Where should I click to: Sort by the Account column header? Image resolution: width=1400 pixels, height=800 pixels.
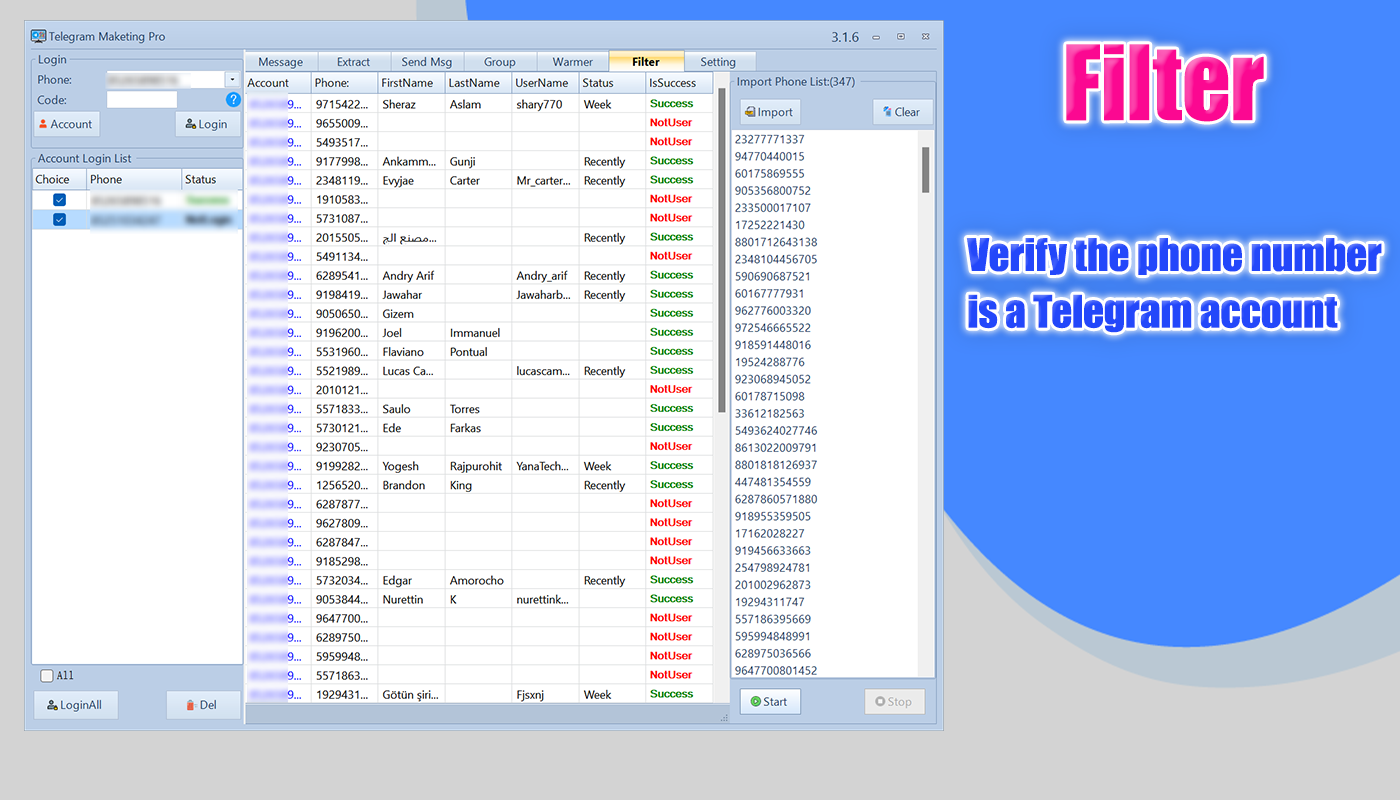tap(278, 83)
